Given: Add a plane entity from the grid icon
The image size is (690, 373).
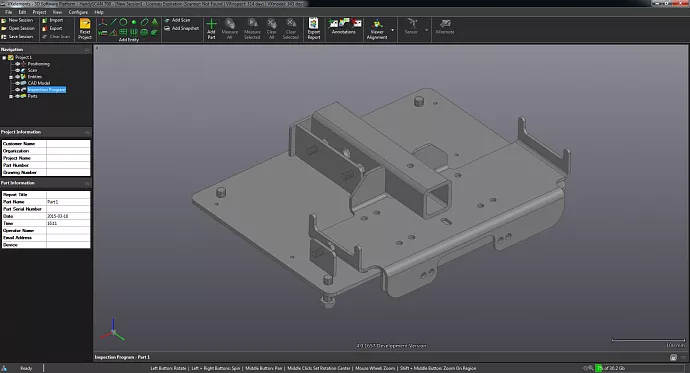Looking at the screenshot, I should [123, 32].
